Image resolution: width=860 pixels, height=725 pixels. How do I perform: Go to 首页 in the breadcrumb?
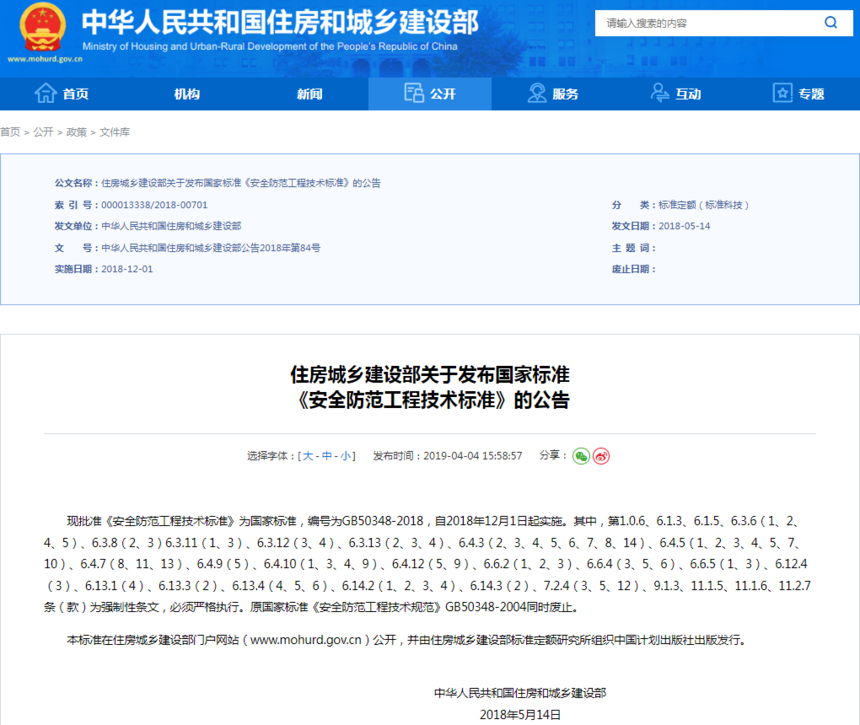click(x=10, y=132)
